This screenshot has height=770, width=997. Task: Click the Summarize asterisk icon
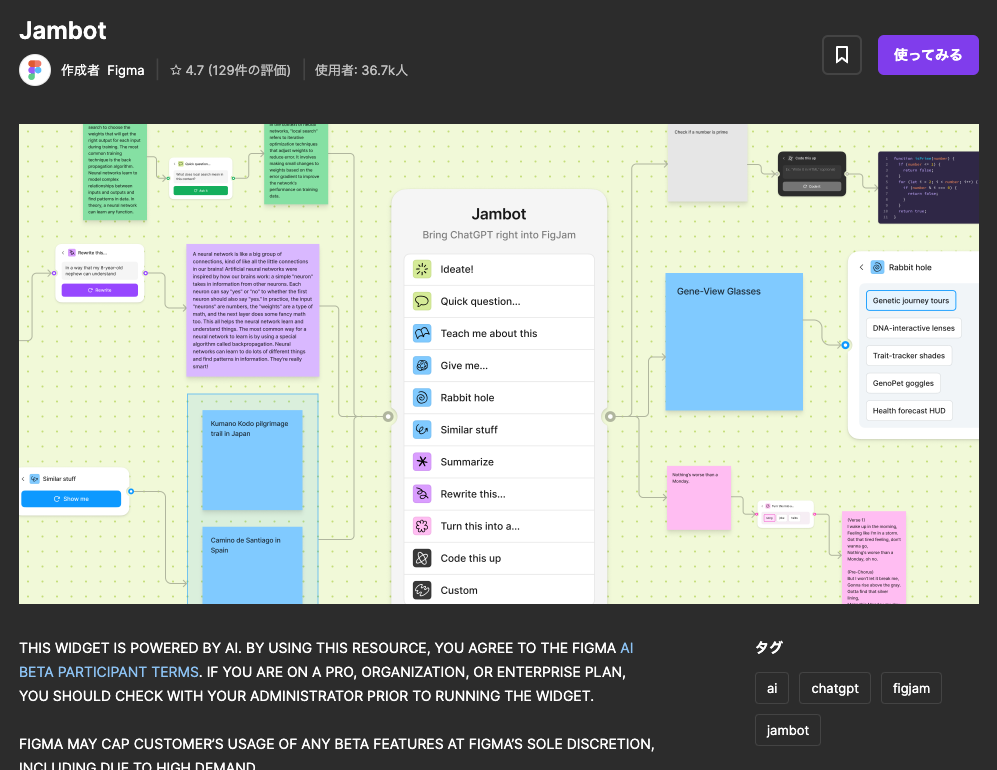[422, 462]
